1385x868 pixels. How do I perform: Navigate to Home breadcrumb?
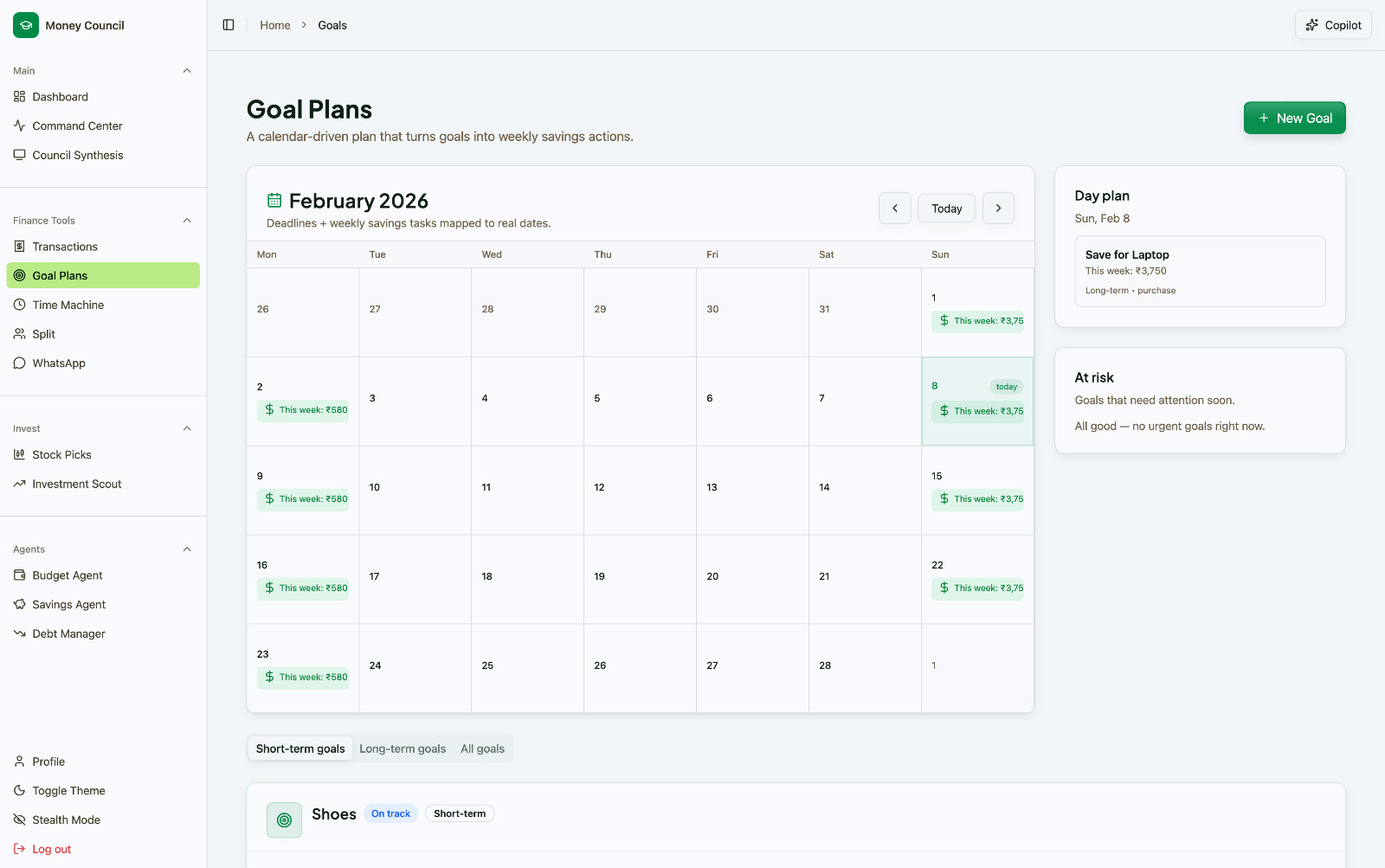tap(274, 25)
